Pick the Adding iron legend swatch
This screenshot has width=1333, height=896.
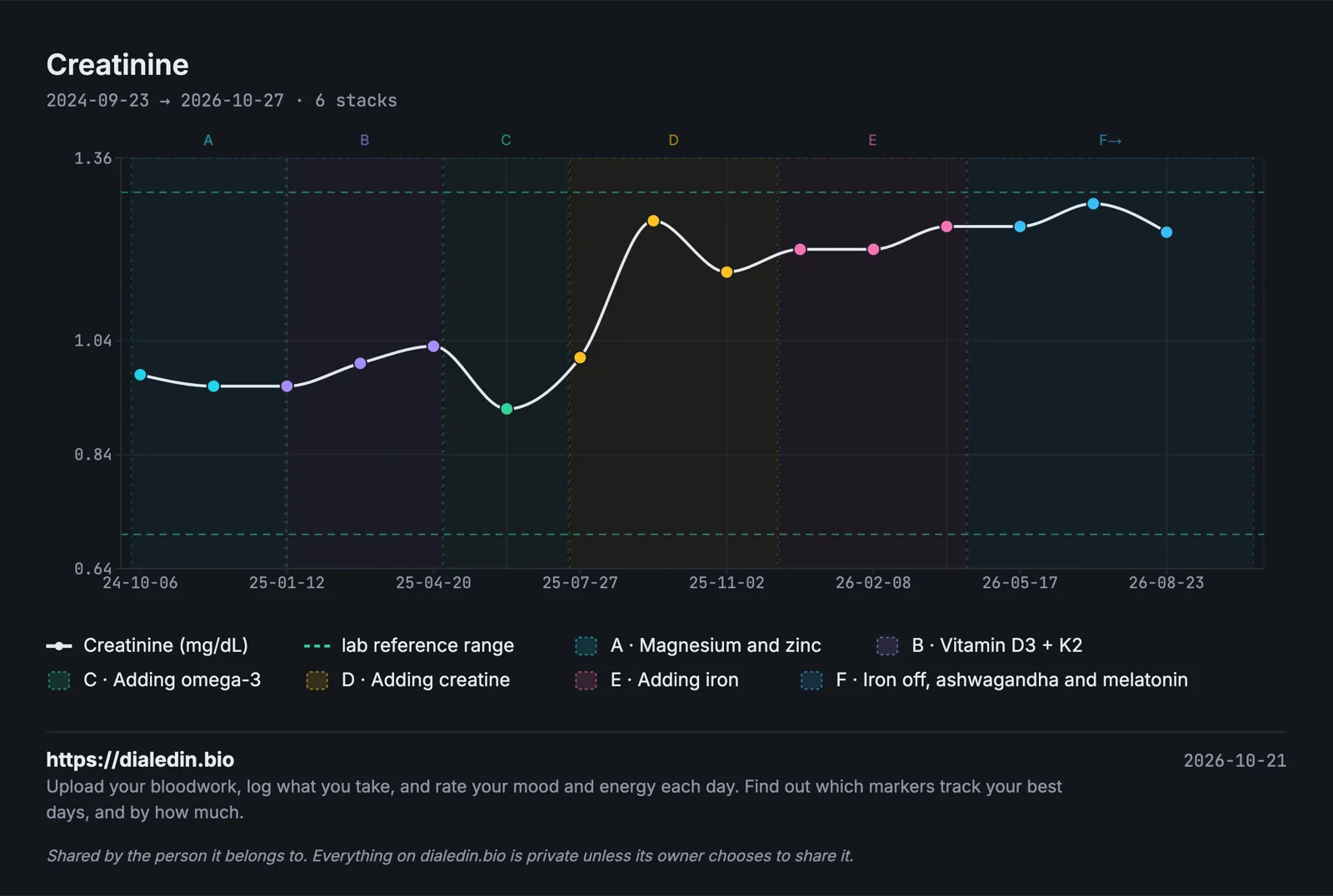(x=587, y=680)
